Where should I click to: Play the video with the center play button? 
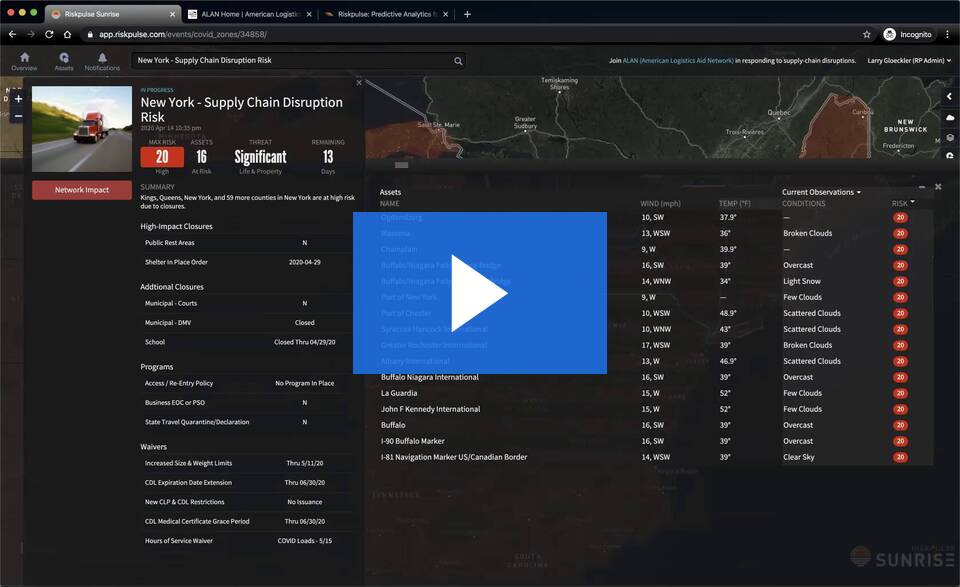pos(479,293)
